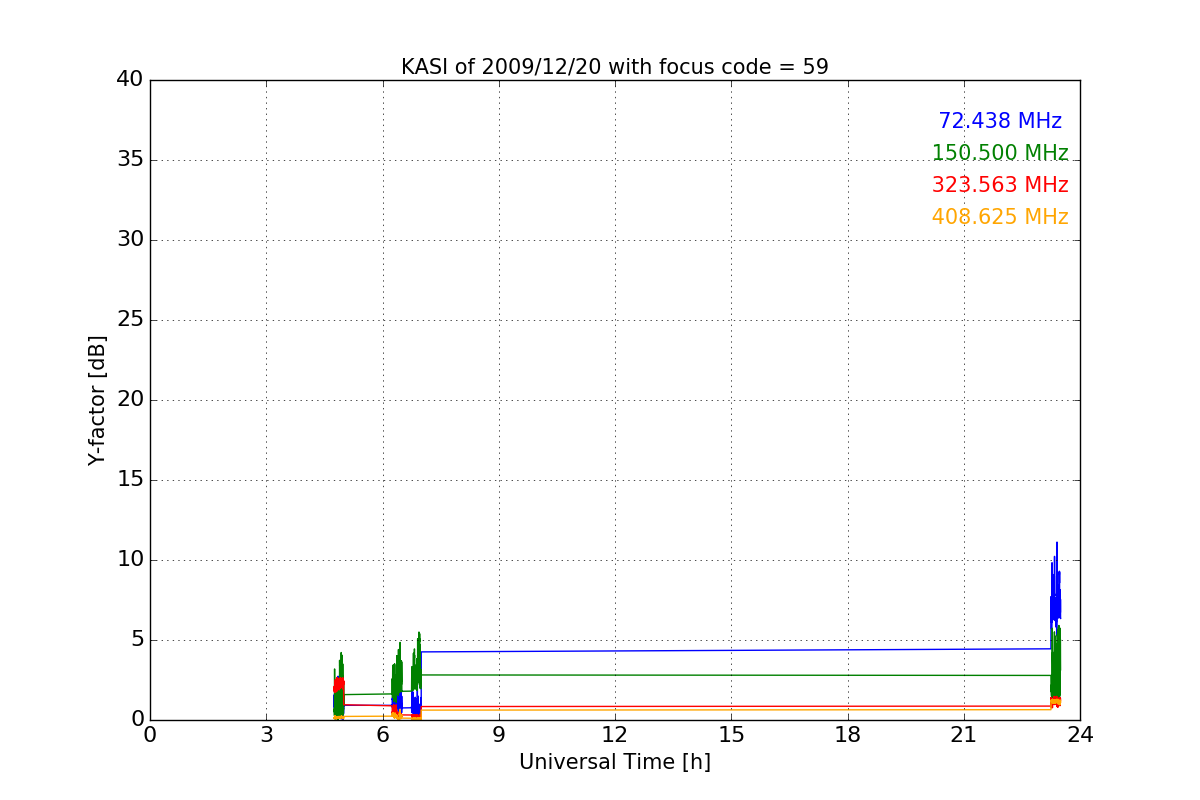Click the 'Y-factor [dB]' axis label
The height and width of the screenshot is (800, 1200).
96,400
